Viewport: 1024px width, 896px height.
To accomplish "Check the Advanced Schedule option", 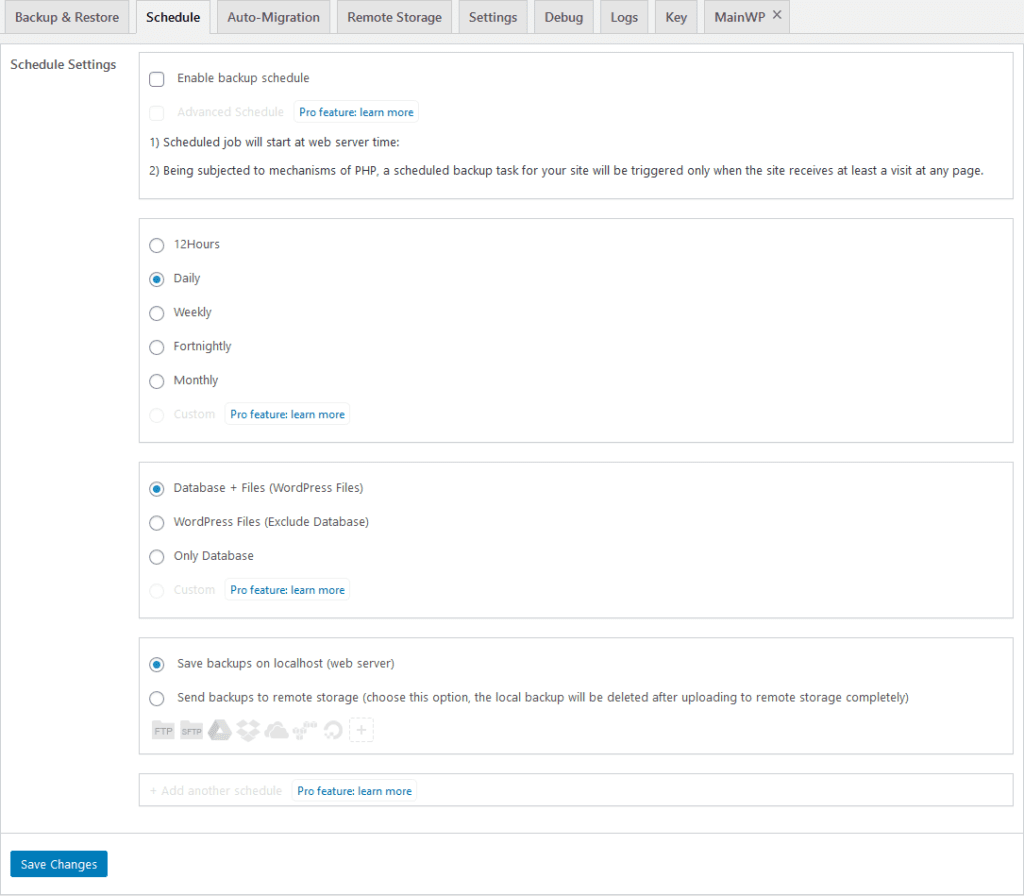I will [156, 113].
